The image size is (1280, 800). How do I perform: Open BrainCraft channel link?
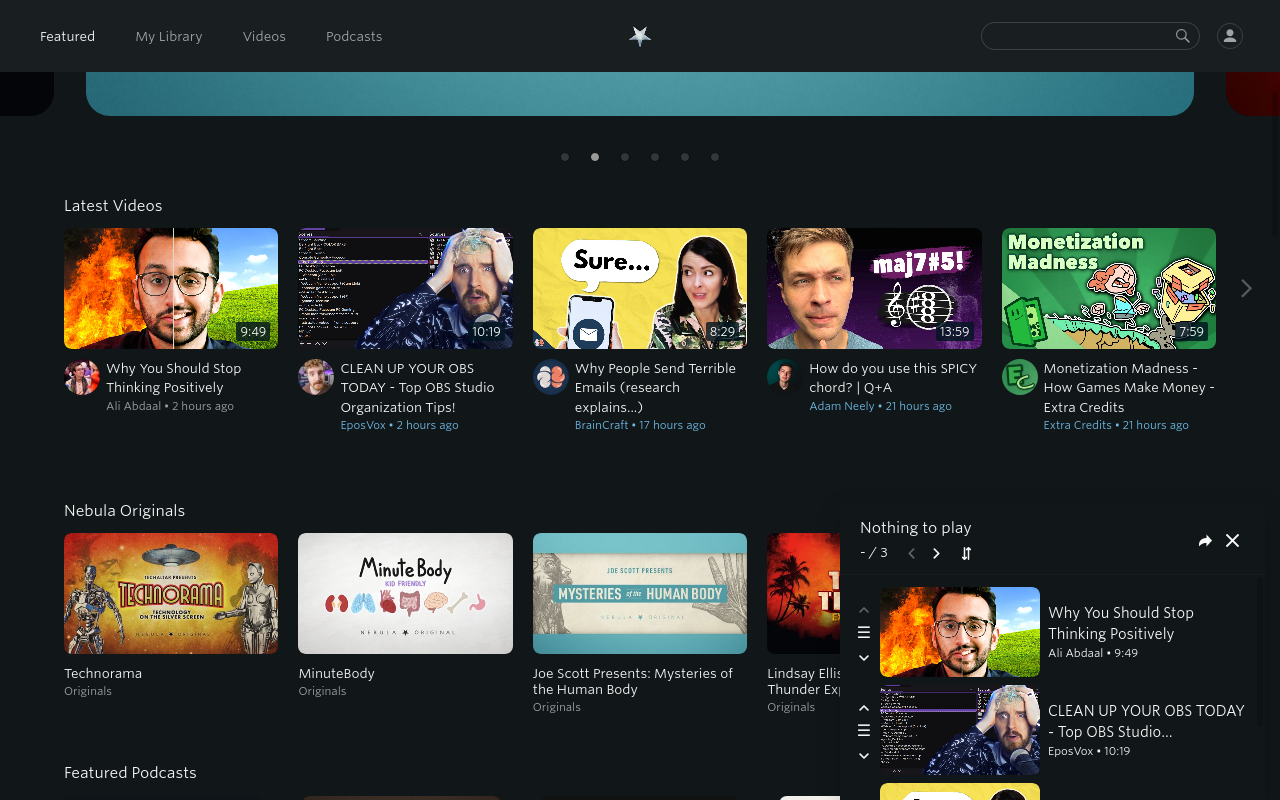pos(602,425)
